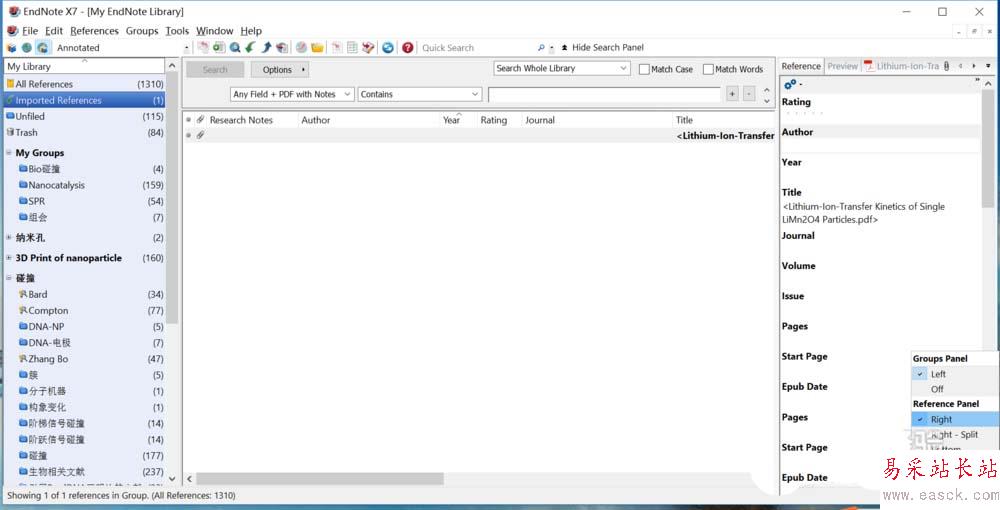The width and height of the screenshot is (1000, 510).
Task: Click Return to Word Processor icon
Action: point(368,48)
